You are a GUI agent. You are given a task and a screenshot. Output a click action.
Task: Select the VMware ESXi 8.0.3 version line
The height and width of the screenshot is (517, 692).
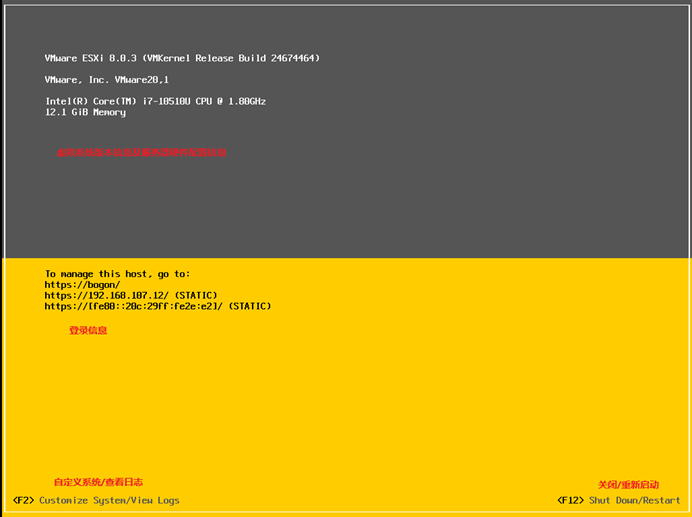pos(182,58)
